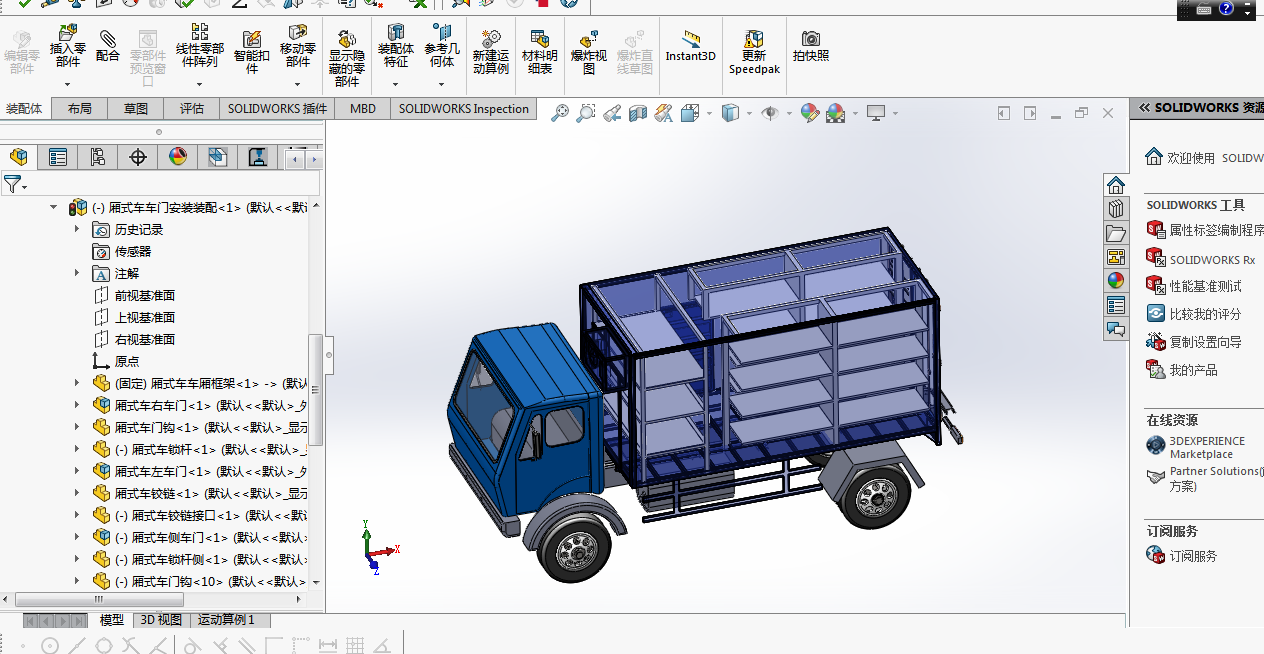Switch to the 评估 tab

[x=192, y=109]
